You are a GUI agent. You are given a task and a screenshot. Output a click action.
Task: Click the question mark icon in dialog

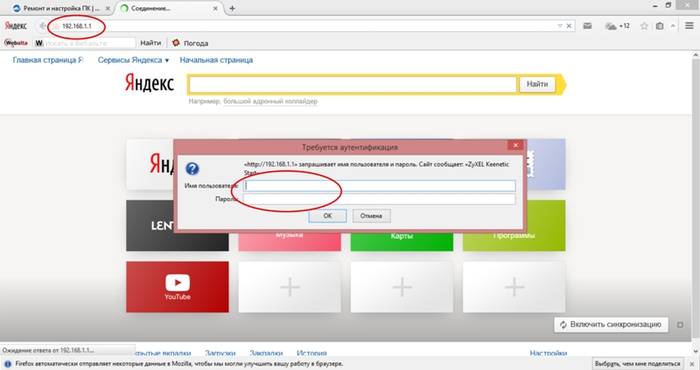pos(192,169)
